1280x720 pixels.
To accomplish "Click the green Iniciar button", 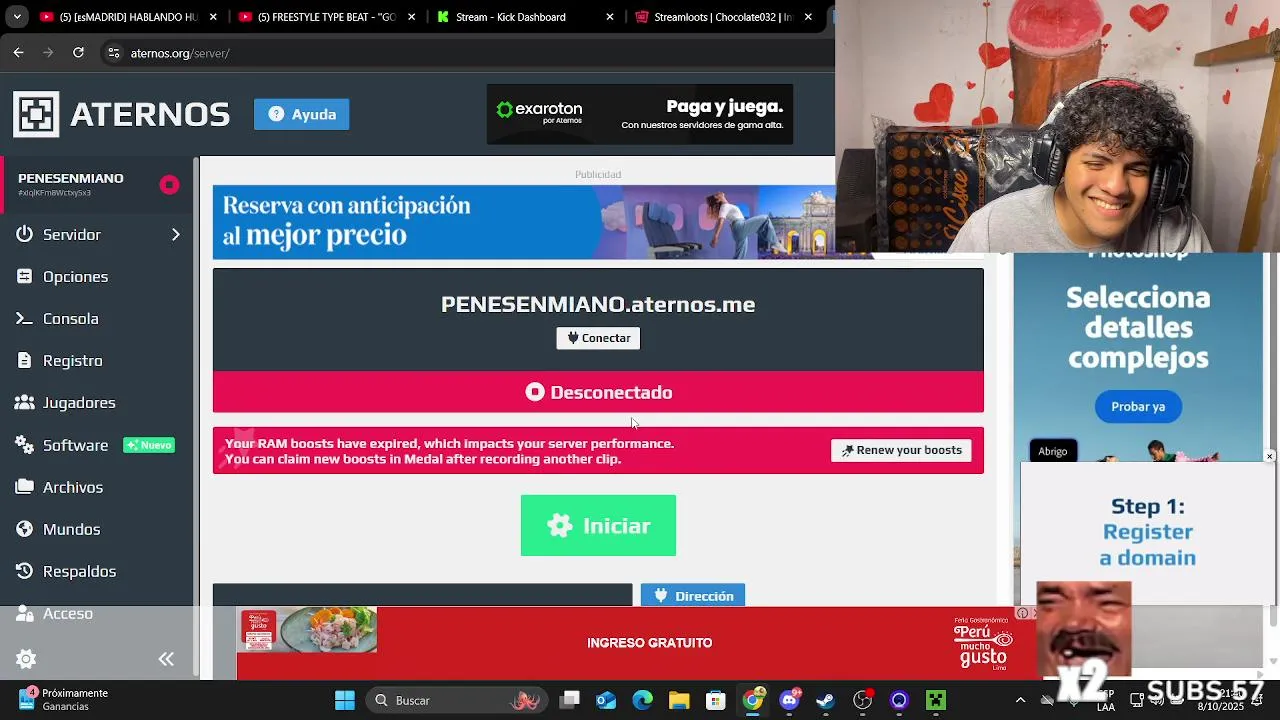I will coord(598,525).
